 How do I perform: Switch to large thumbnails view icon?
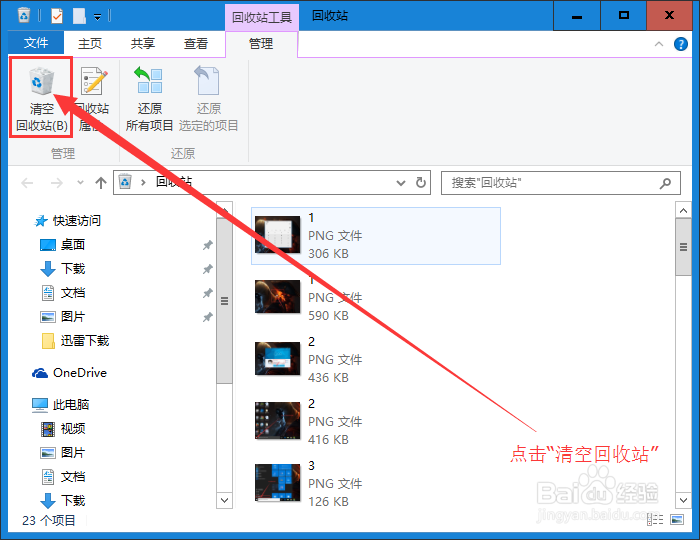click(x=677, y=519)
